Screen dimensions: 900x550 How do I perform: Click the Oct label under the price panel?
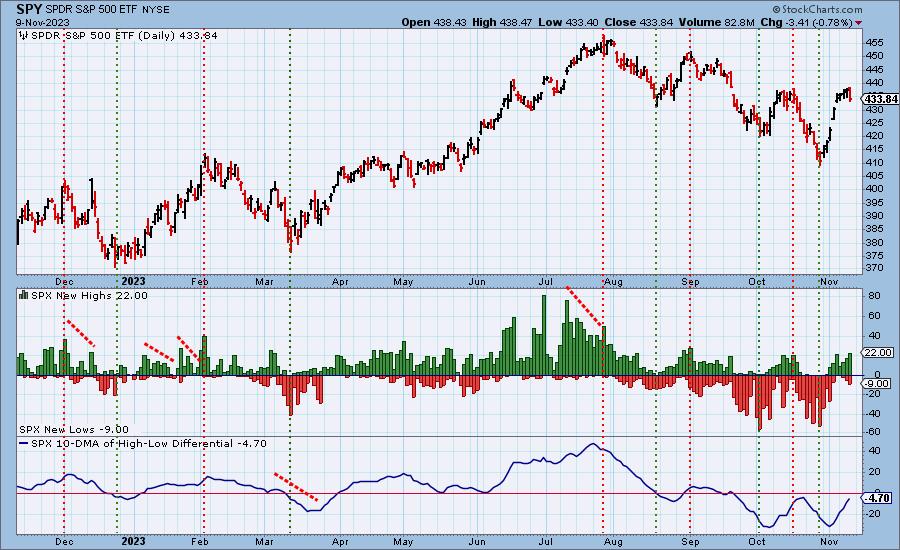point(757,282)
